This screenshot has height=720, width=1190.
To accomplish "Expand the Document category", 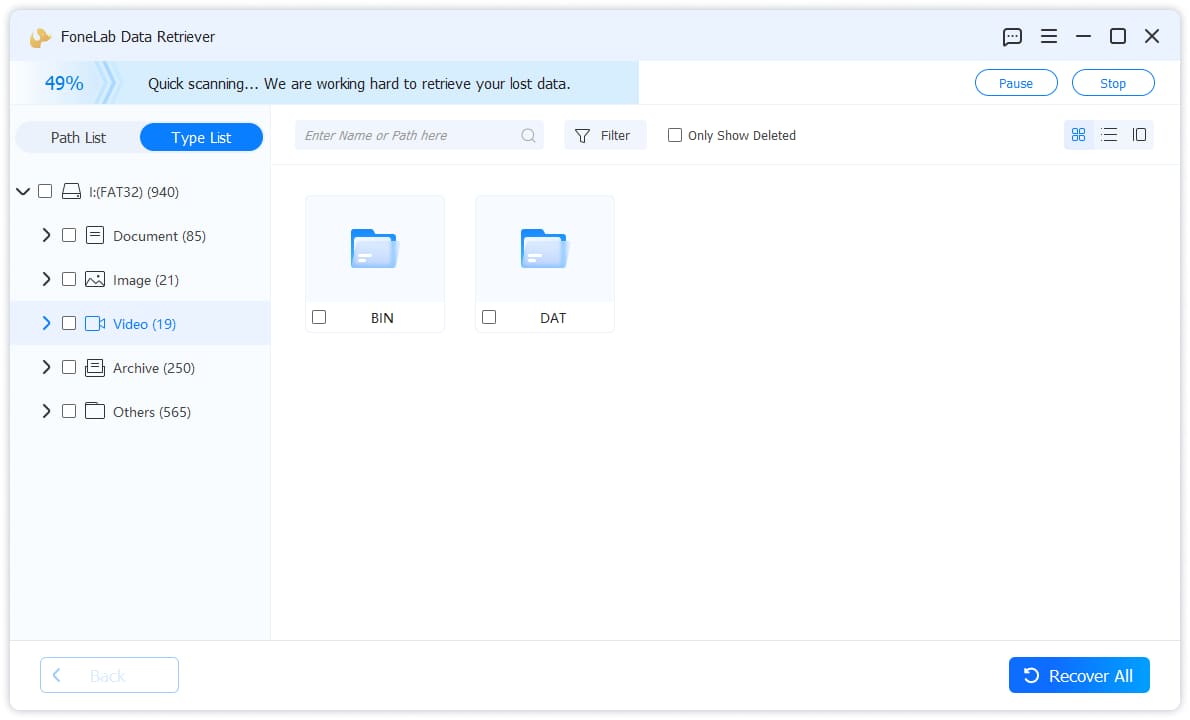I will pyautogui.click(x=46, y=235).
